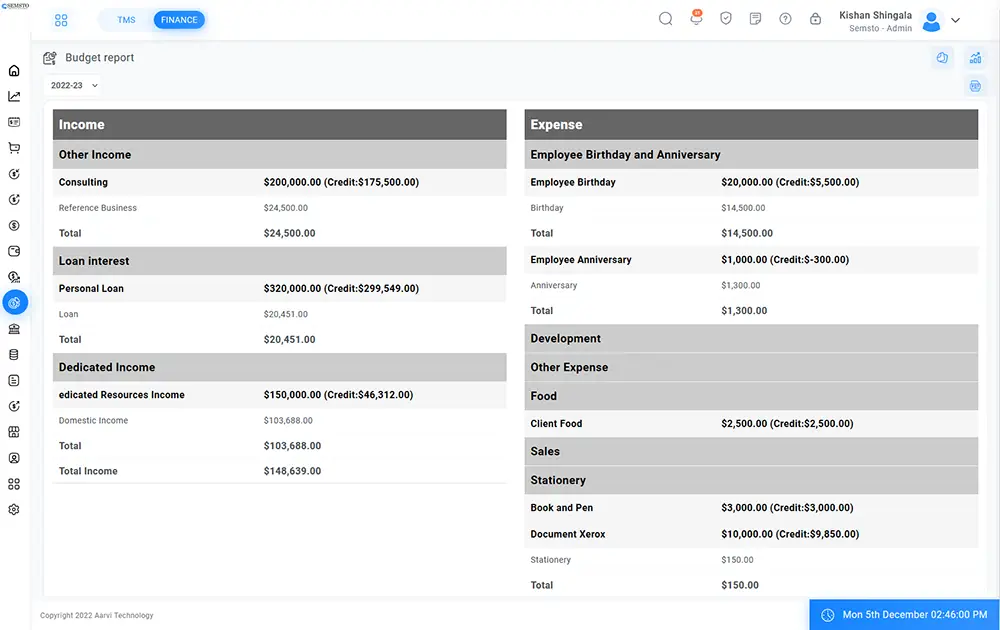
Task: Switch to pie chart view
Action: [942, 58]
